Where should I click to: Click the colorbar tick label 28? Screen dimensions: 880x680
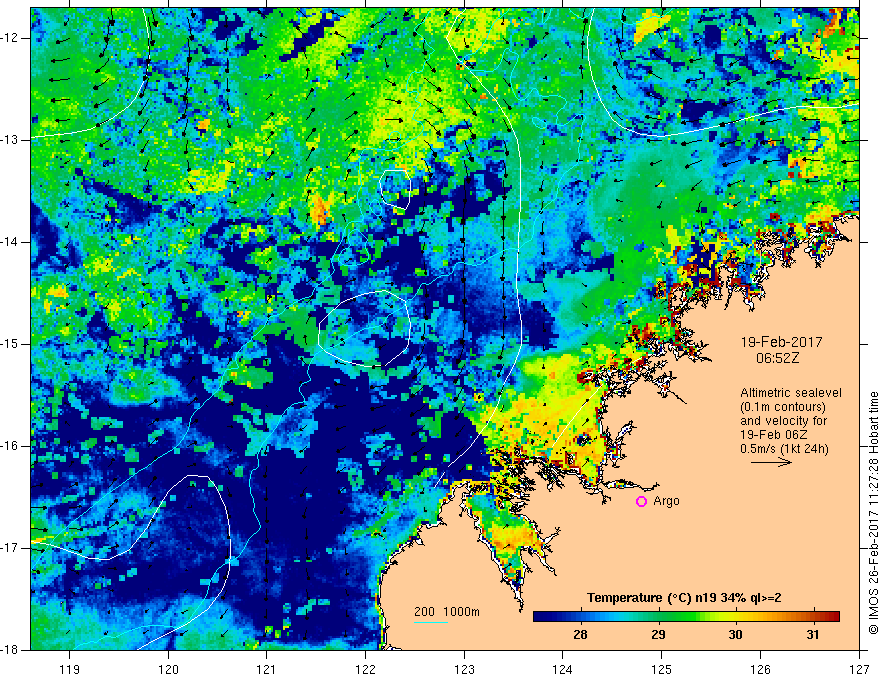(580, 635)
